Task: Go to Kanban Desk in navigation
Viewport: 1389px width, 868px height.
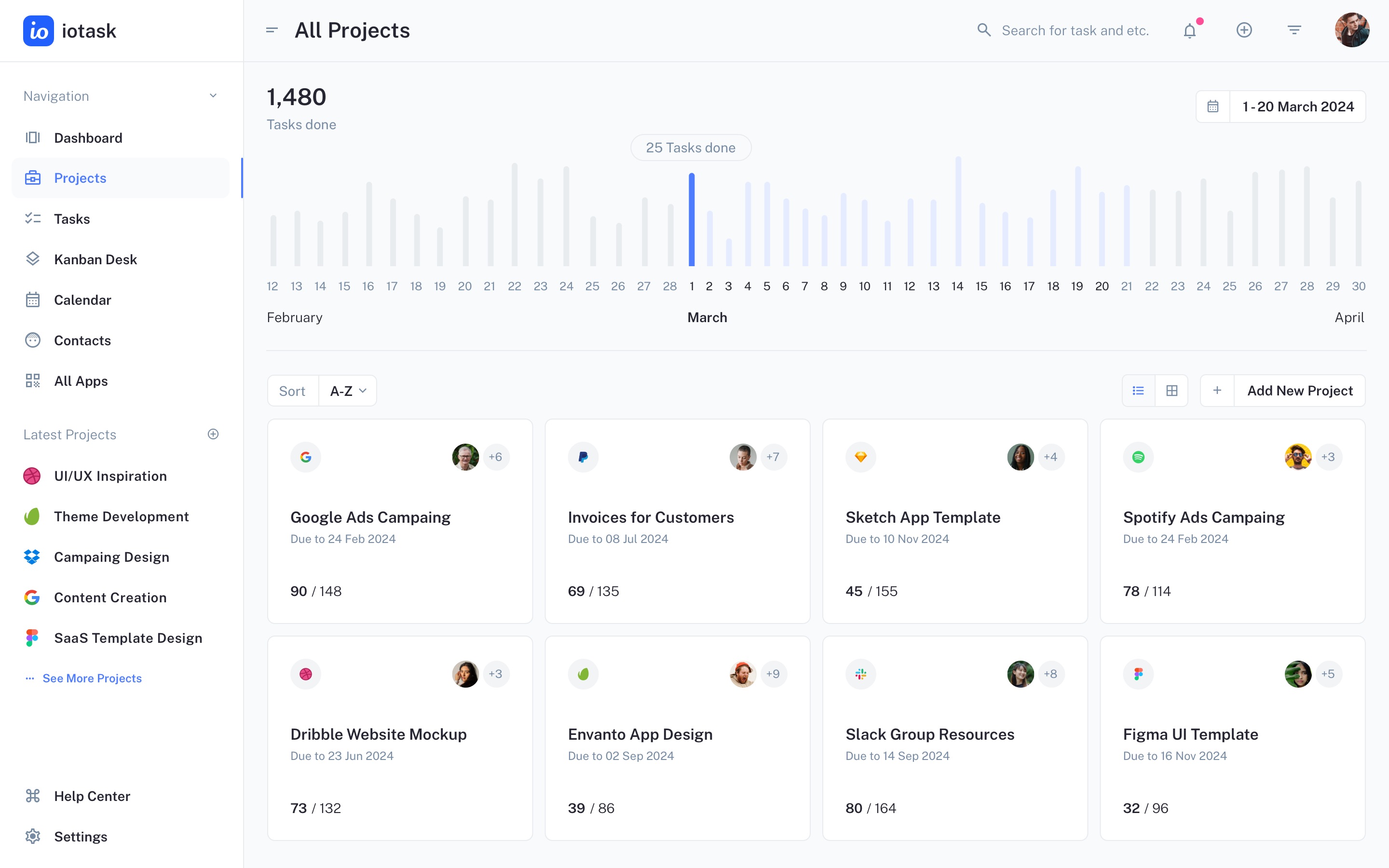Action: click(x=95, y=259)
